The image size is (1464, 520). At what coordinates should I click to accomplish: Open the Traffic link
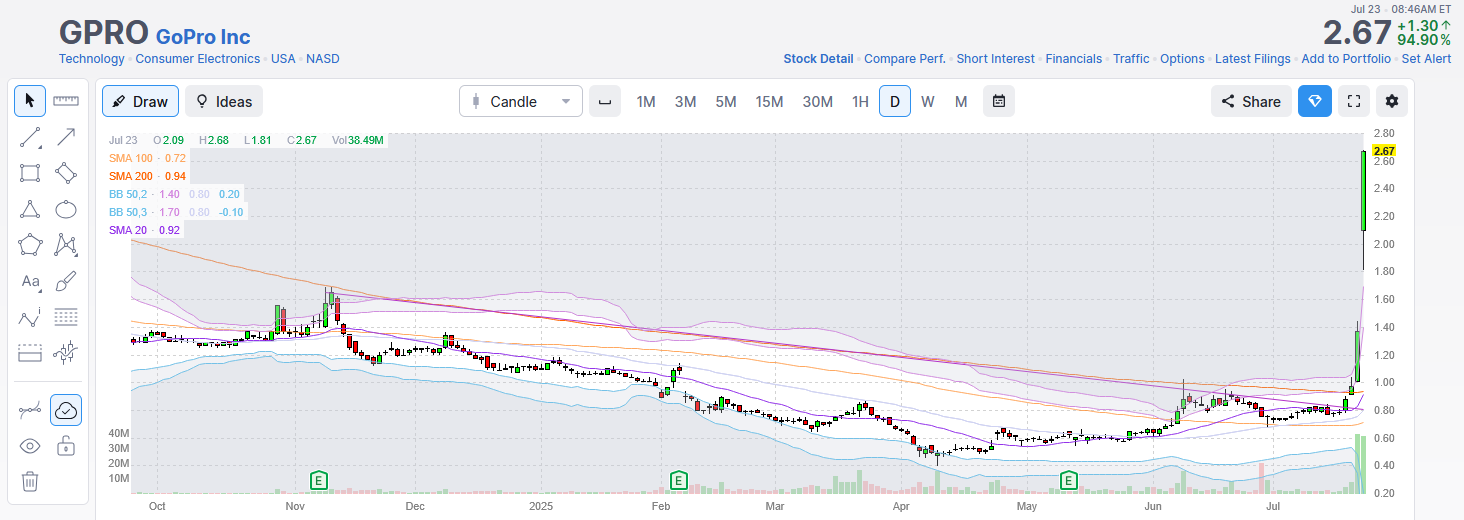(1131, 59)
